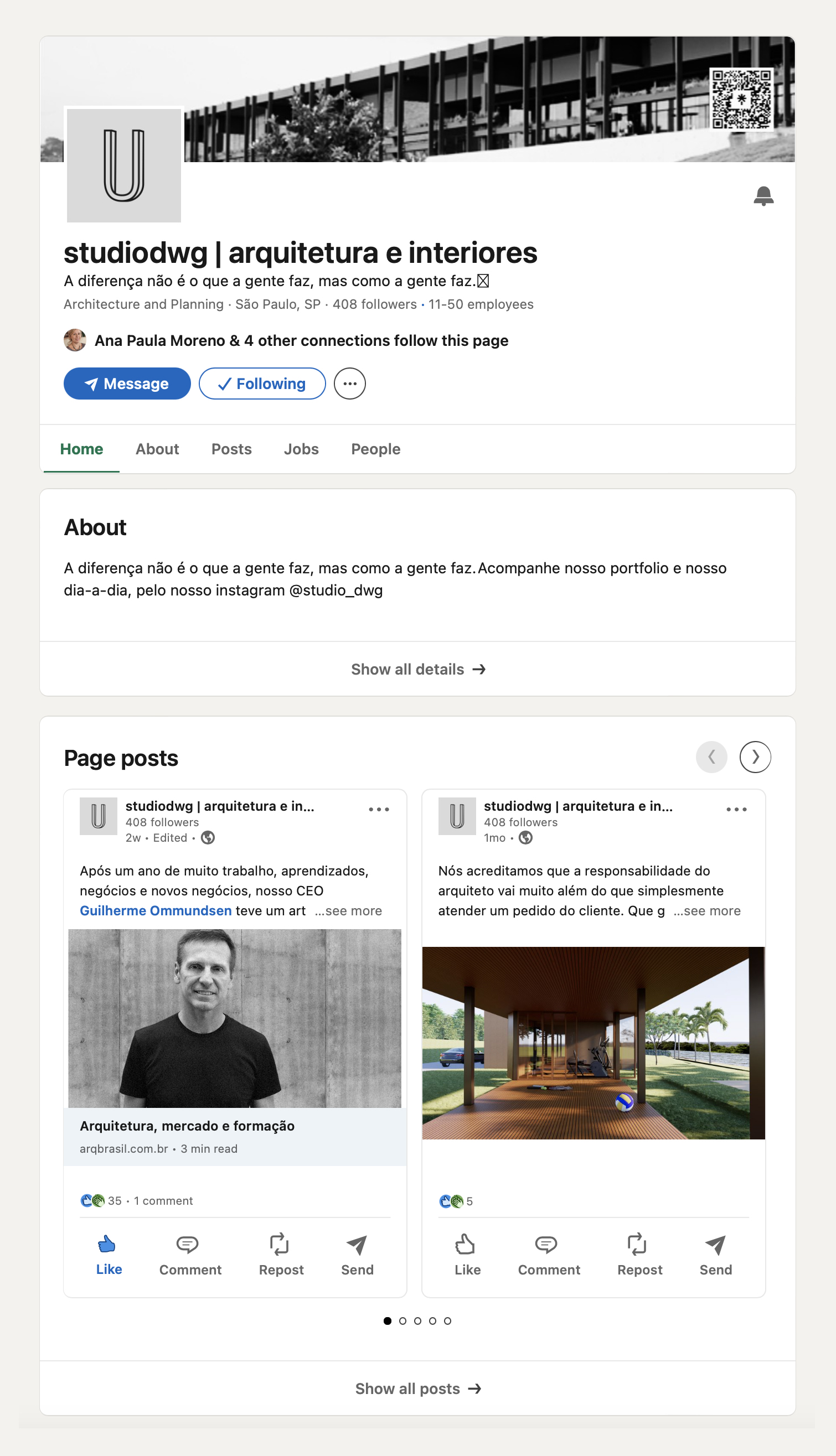The height and width of the screenshot is (1456, 836).
Task: Send the Guilherme Ommundsen post
Action: click(357, 1256)
